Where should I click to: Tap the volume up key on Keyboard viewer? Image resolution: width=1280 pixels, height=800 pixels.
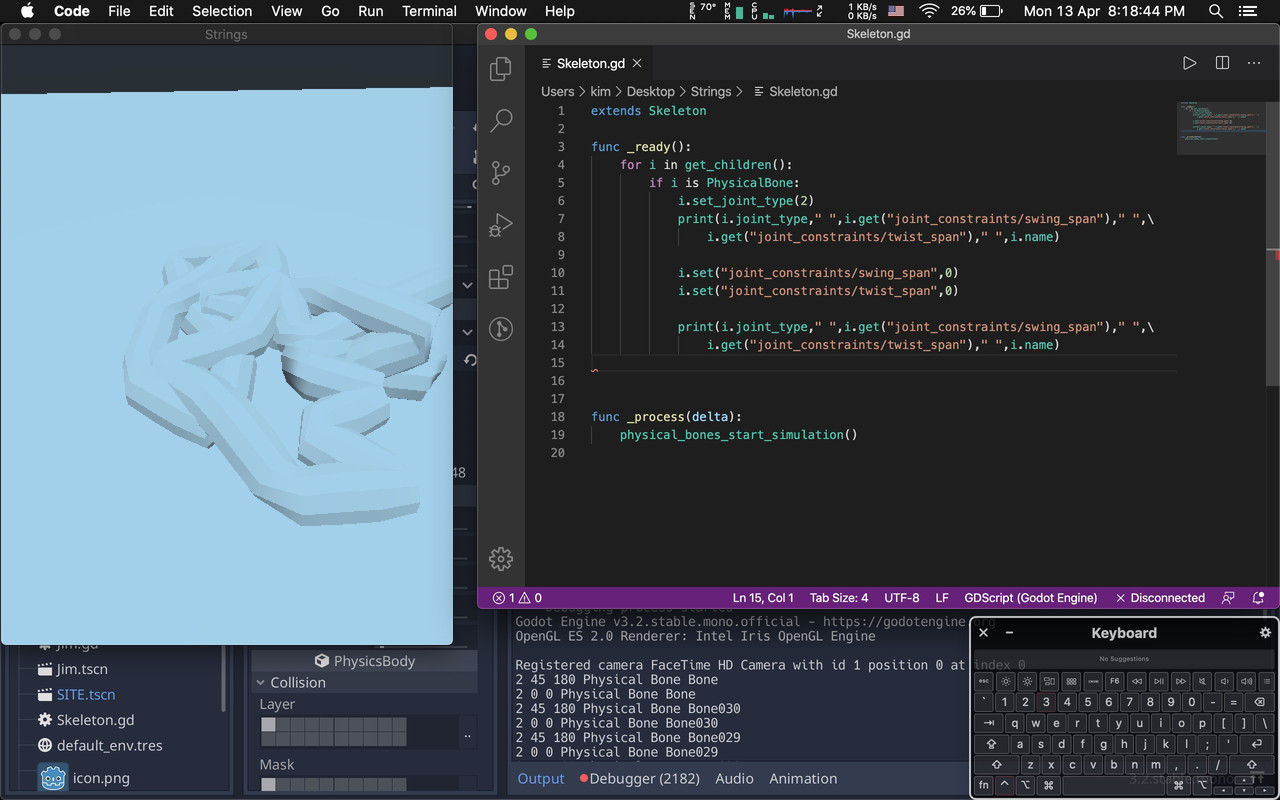(x=1247, y=681)
